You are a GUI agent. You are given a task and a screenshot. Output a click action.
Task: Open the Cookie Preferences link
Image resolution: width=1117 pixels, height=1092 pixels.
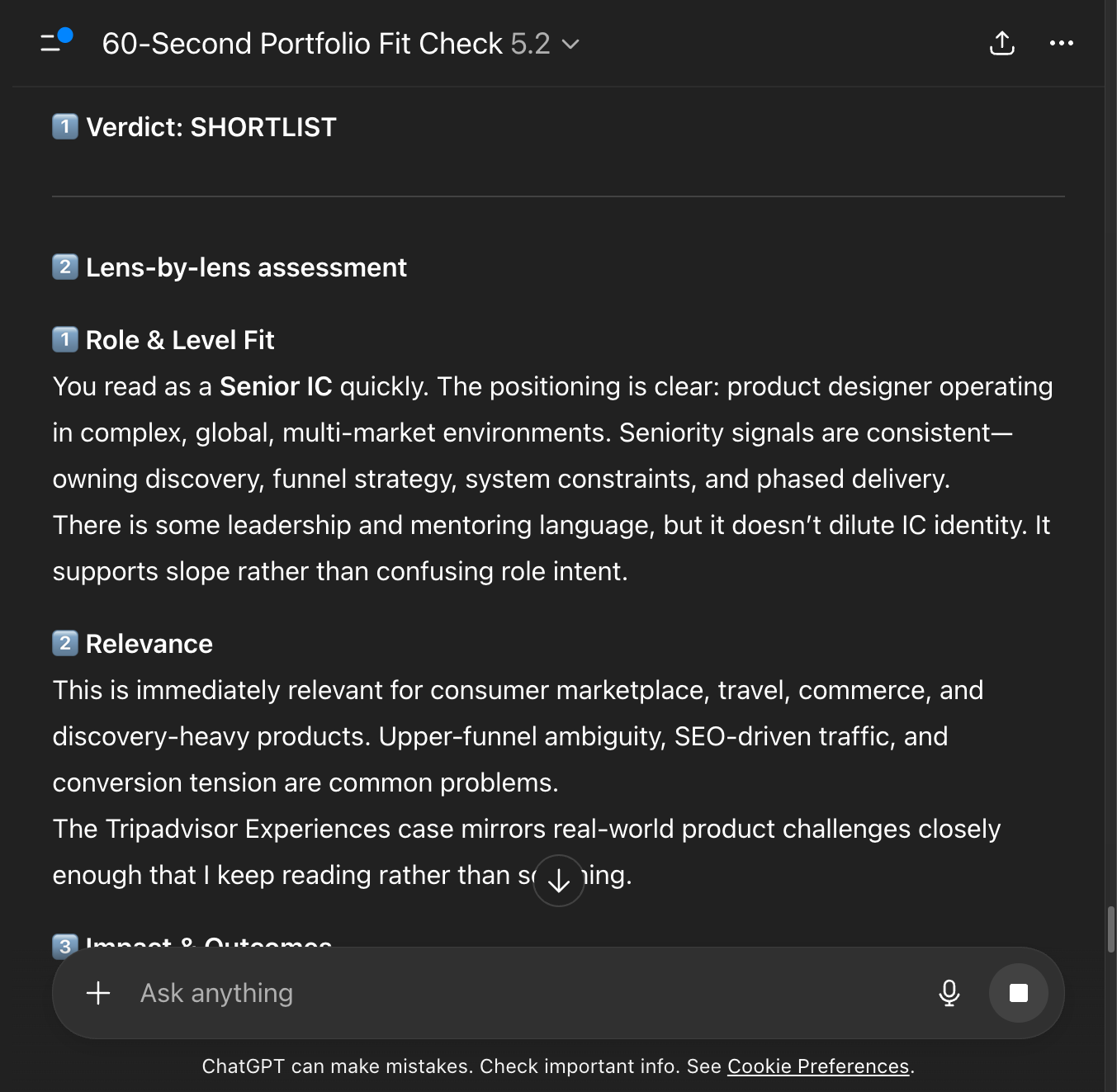coord(817,1066)
